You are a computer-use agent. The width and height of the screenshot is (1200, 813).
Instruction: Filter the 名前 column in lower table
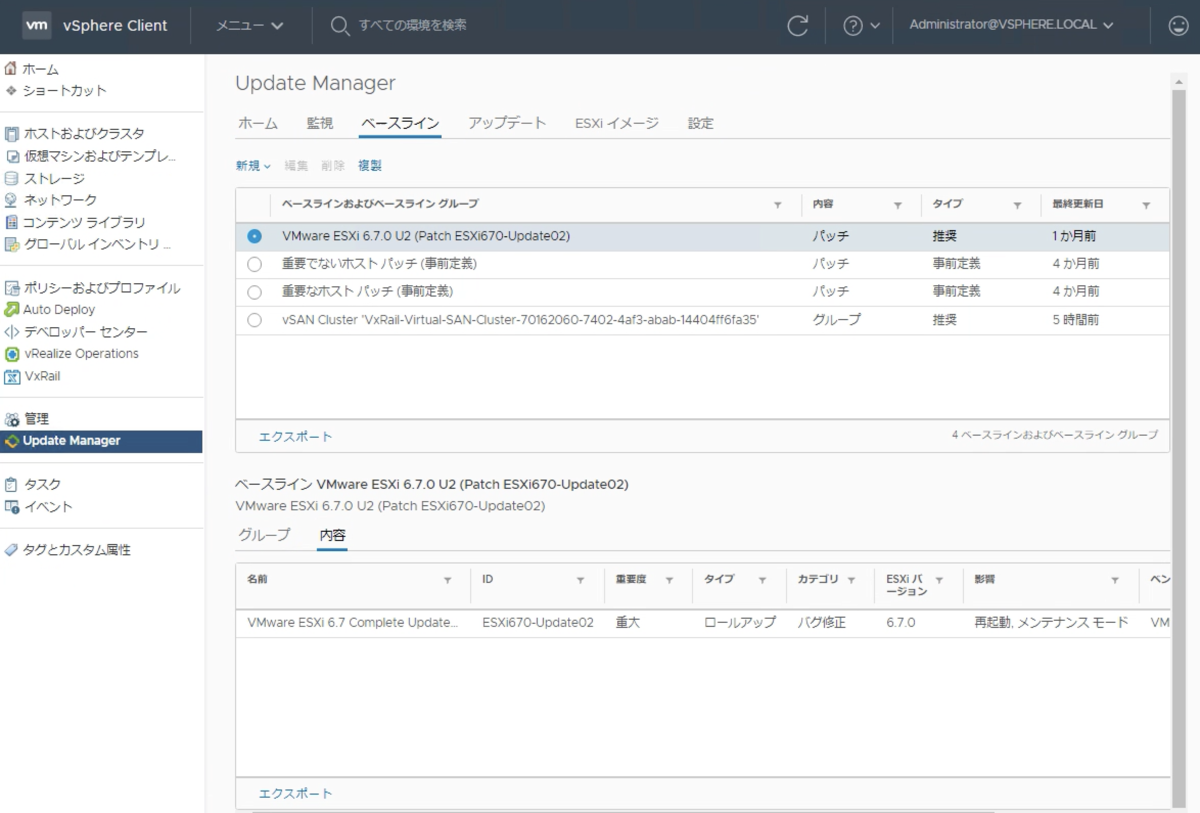click(448, 580)
